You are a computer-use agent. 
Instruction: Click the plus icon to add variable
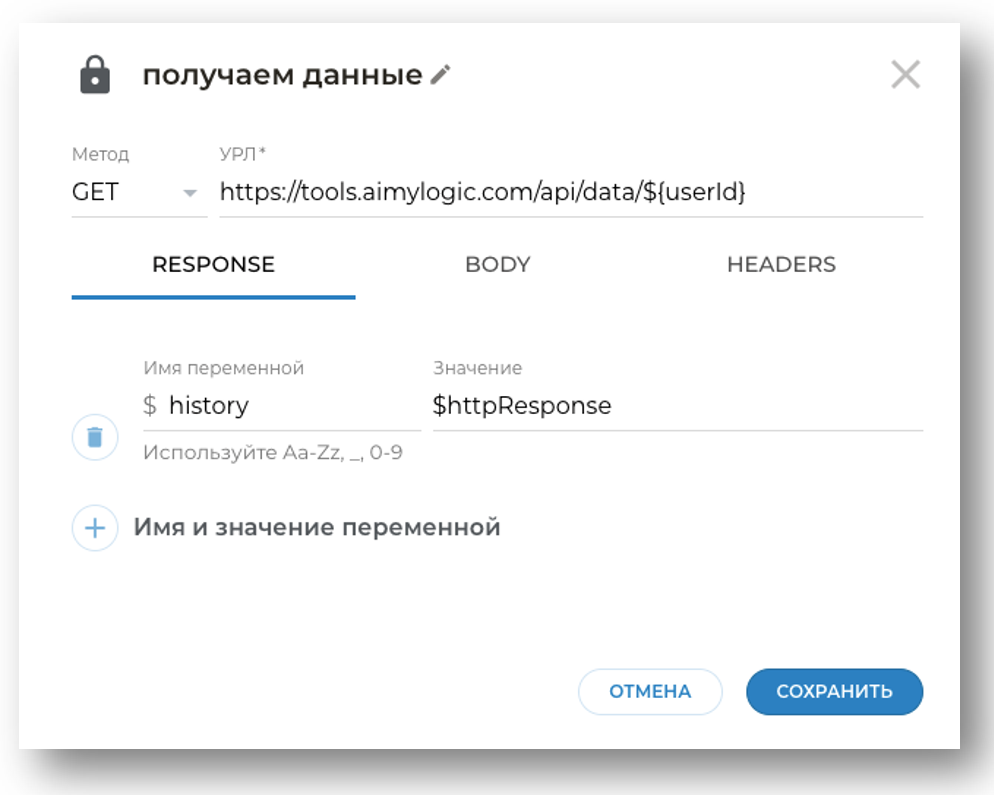(x=95, y=527)
